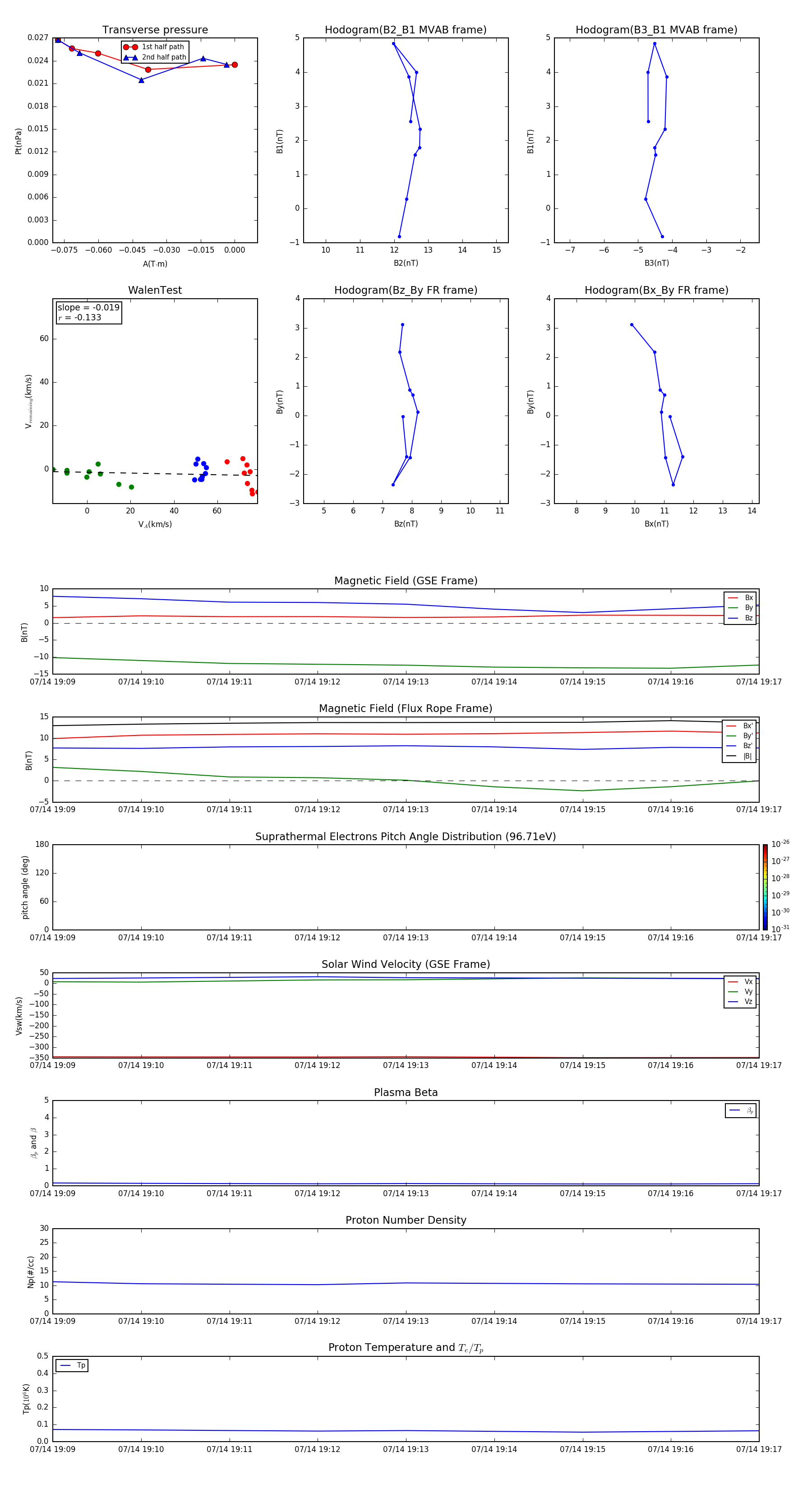Click the "Hodogram(B3_B1 MVAB frame)" title
This screenshot has height=1489, width=812.
tap(656, 30)
